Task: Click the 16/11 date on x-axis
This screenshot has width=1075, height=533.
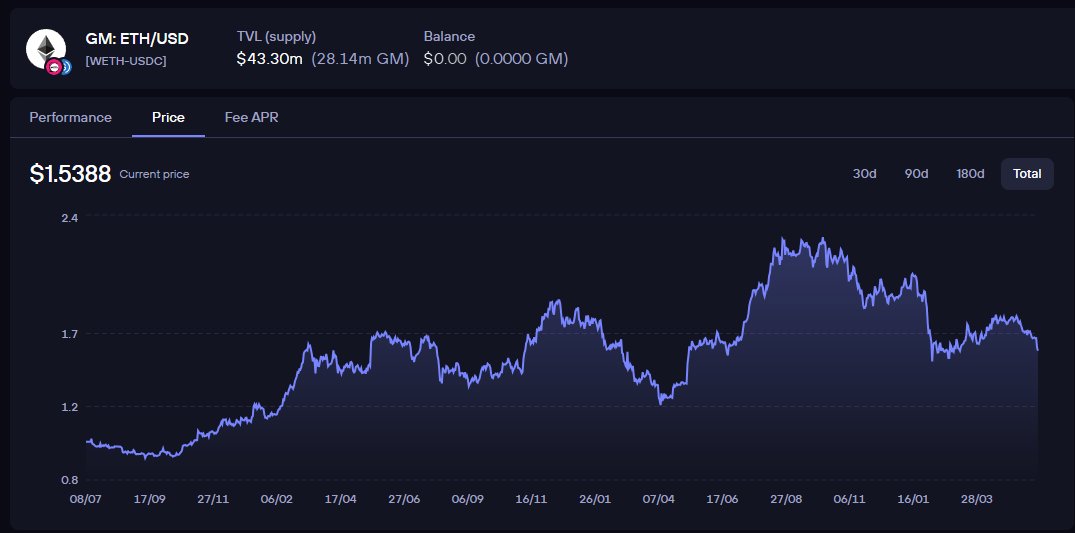Action: (531, 499)
